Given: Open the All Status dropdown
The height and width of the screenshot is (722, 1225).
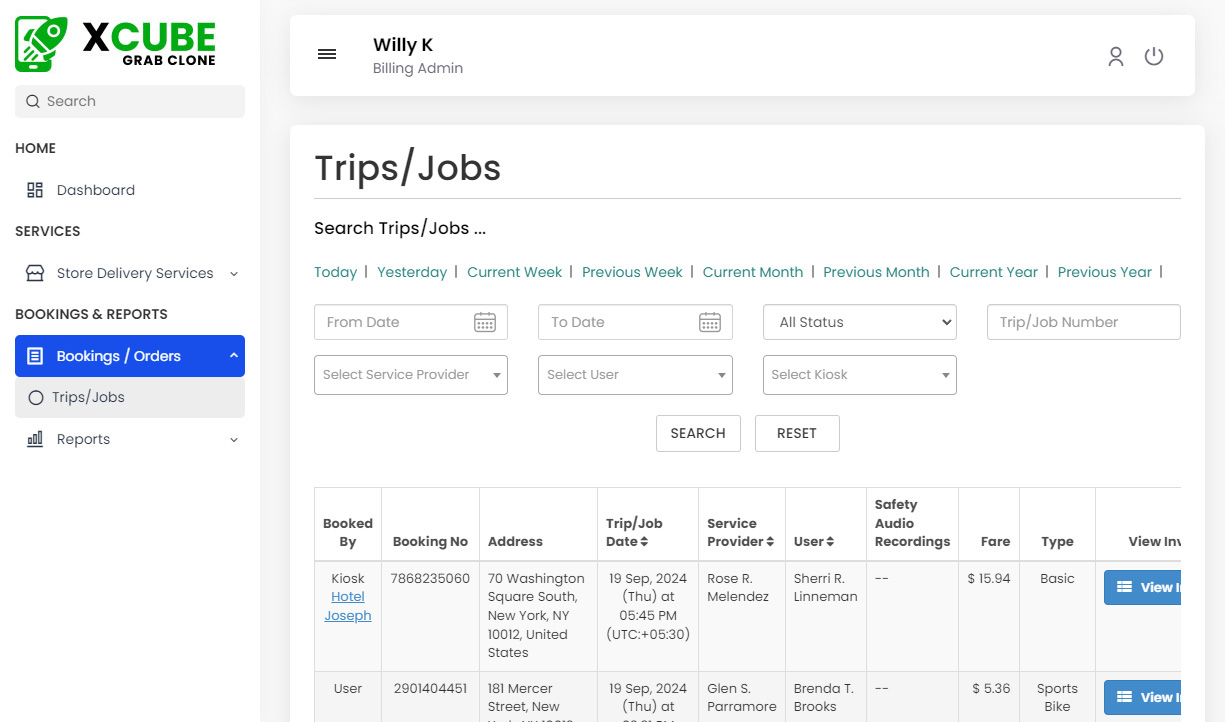Looking at the screenshot, I should click(859, 322).
